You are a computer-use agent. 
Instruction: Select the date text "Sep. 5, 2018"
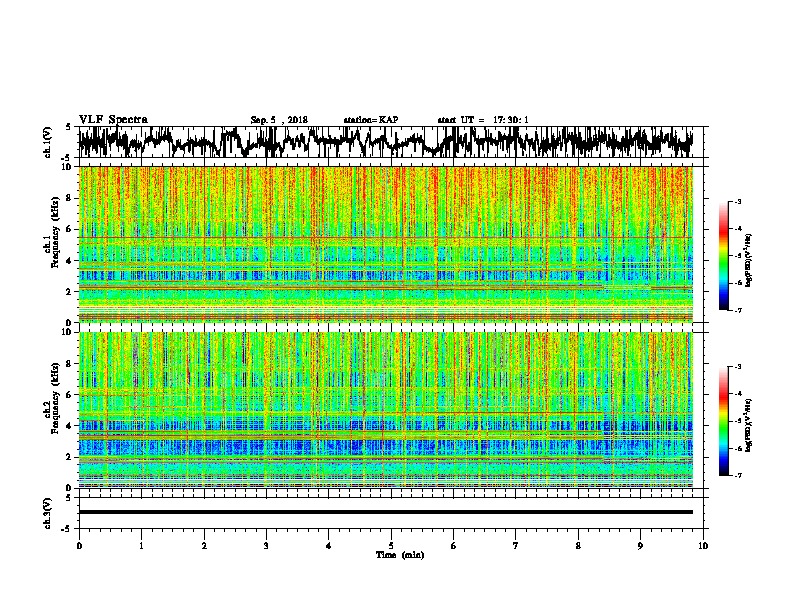pyautogui.click(x=279, y=120)
